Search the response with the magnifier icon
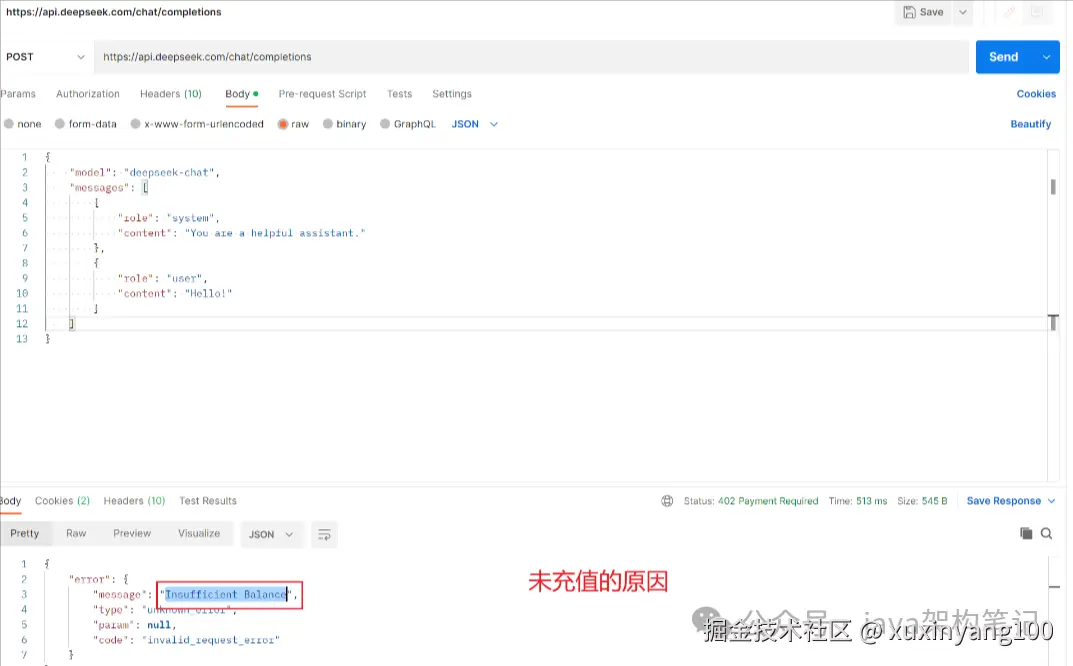Screen dimensions: 1073x666 click(x=1046, y=533)
